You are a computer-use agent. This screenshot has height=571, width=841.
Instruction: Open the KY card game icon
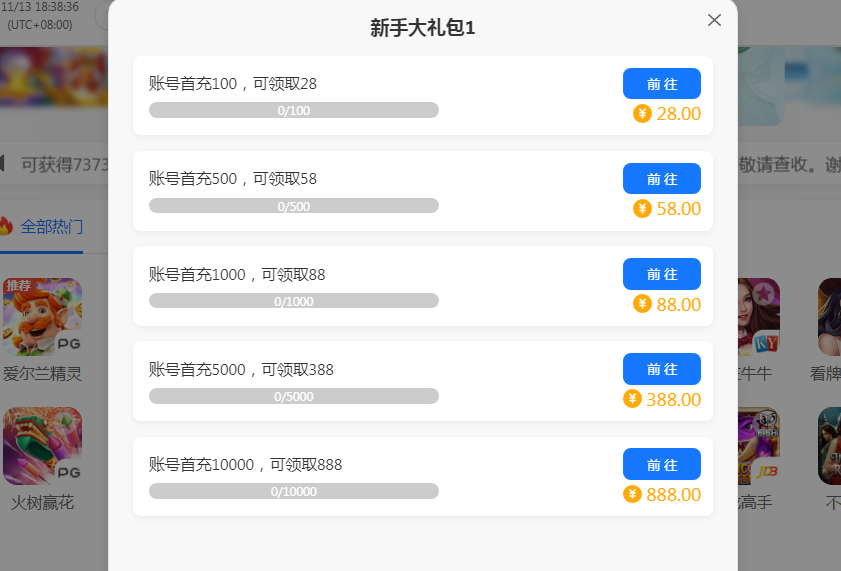tap(758, 317)
